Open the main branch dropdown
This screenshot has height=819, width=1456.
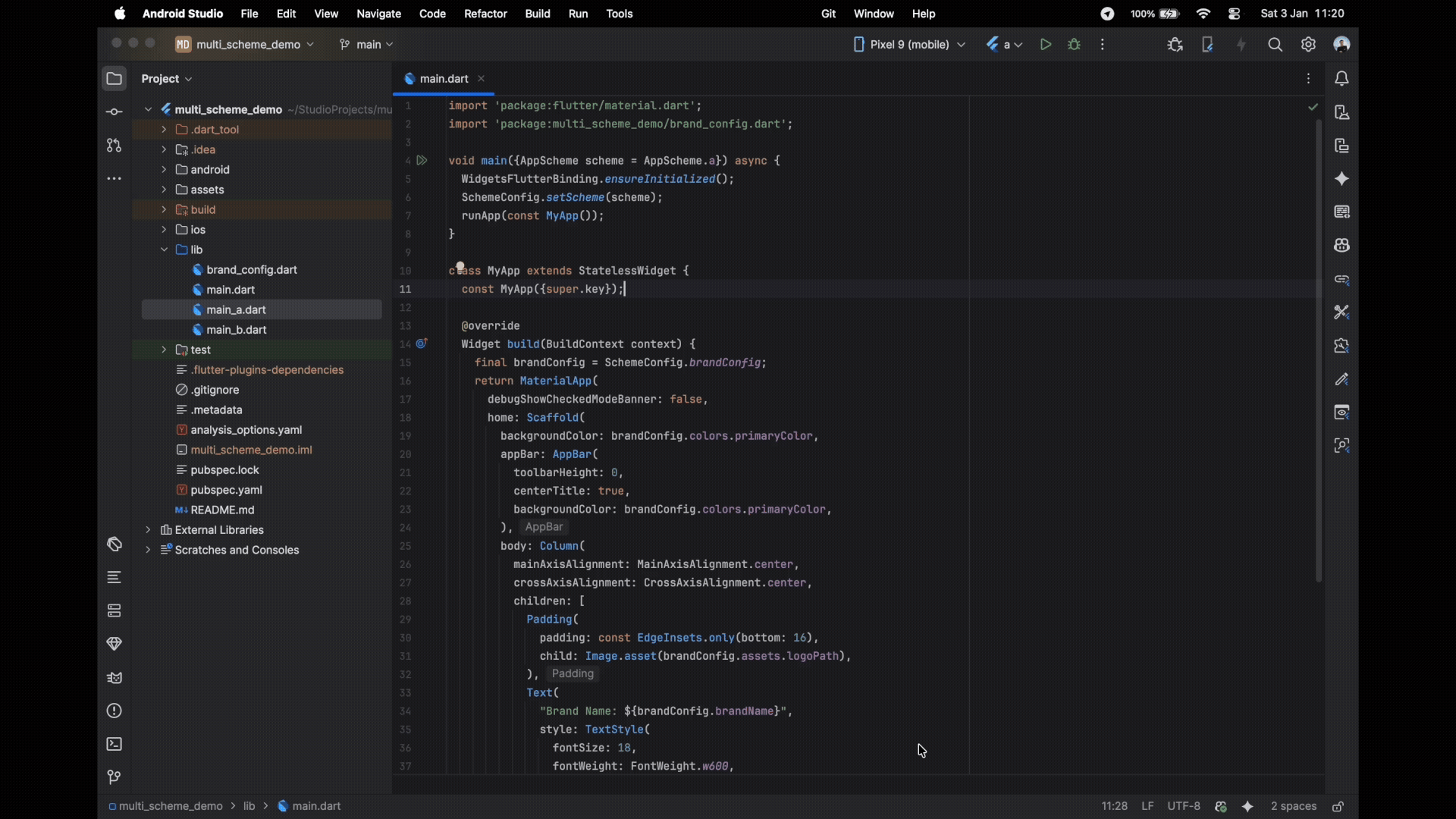click(367, 45)
